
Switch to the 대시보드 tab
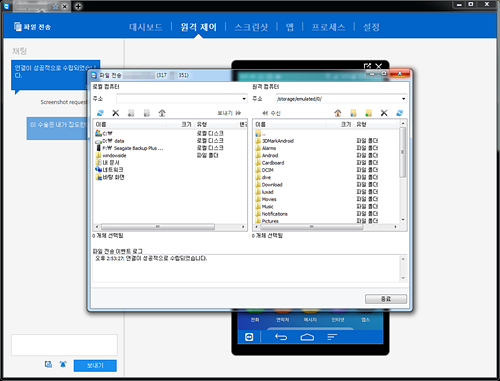coord(146,27)
